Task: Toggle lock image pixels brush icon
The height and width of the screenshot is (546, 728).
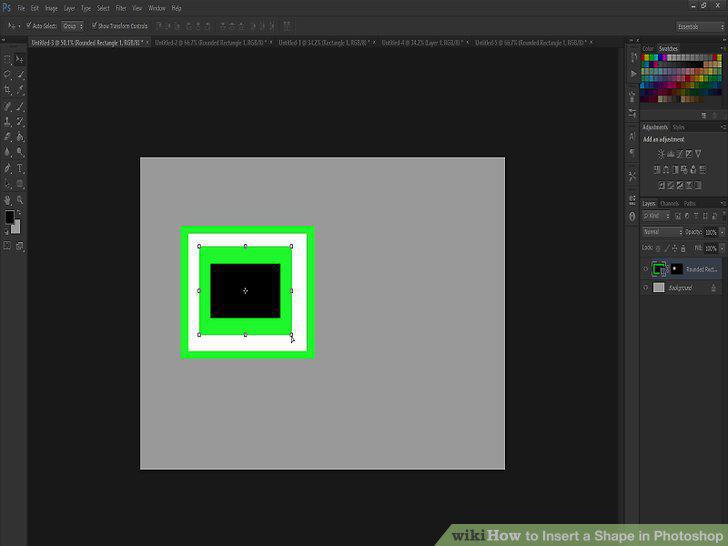Action: tap(667, 248)
